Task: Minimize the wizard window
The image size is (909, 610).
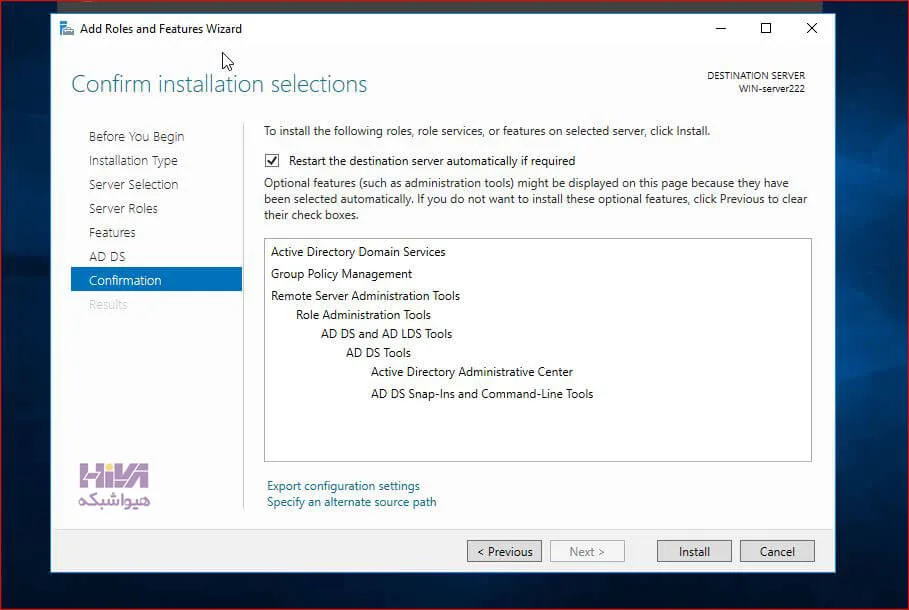Action: 721,28
